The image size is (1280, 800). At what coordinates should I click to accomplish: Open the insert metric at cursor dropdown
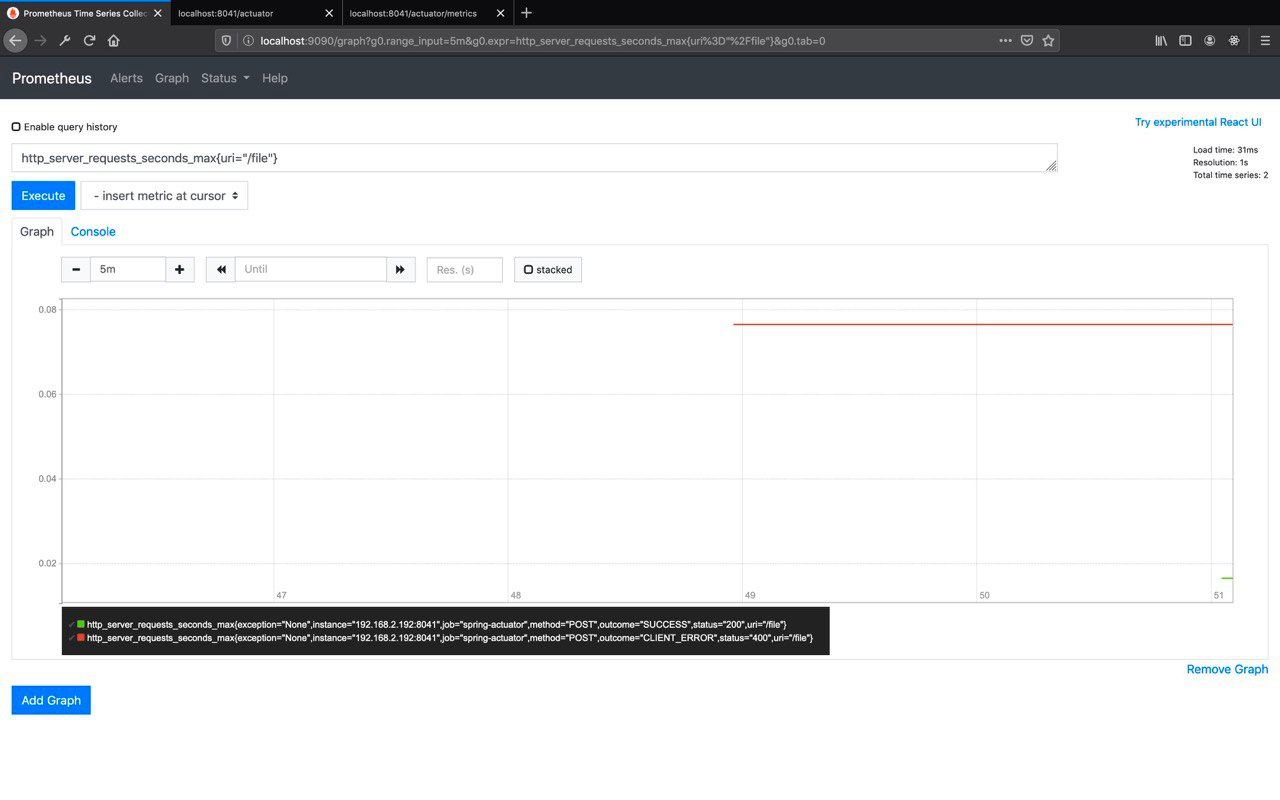click(x=164, y=196)
